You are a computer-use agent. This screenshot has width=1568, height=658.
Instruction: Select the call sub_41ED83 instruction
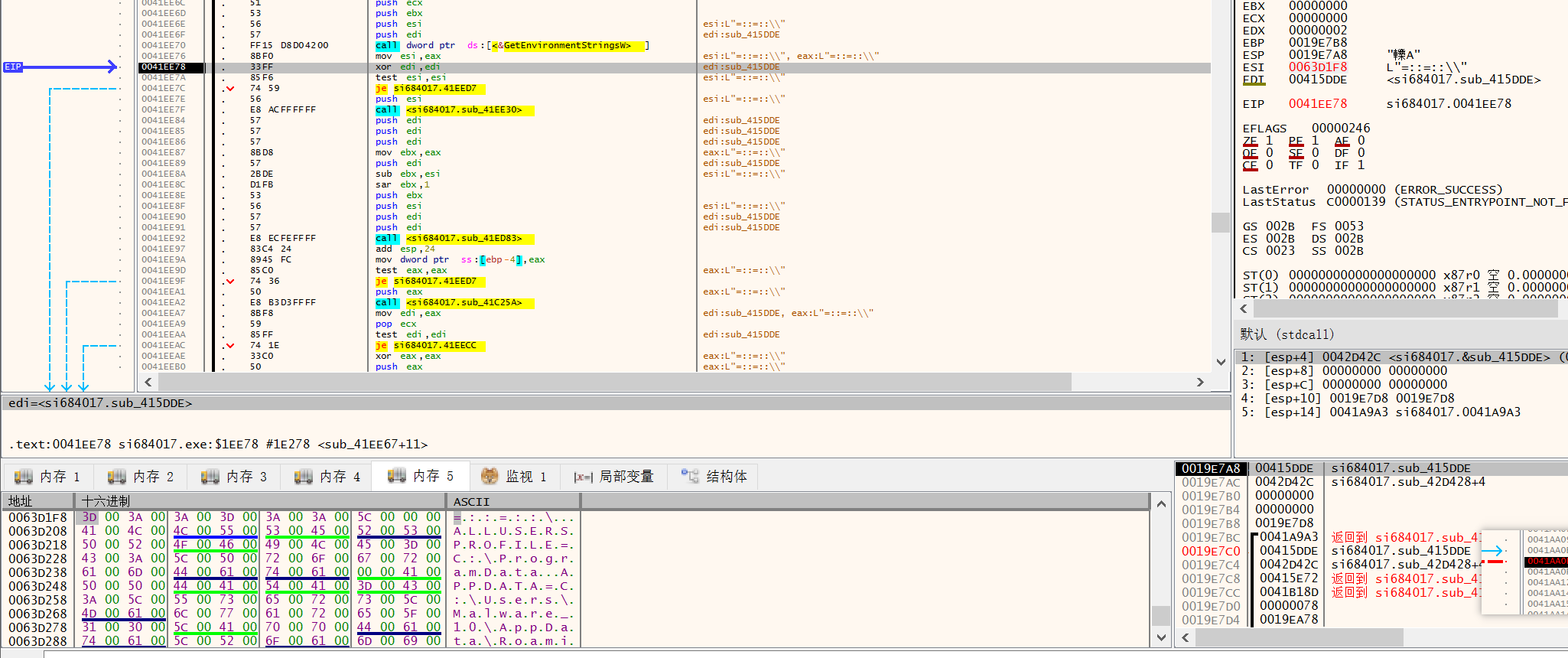675,239
